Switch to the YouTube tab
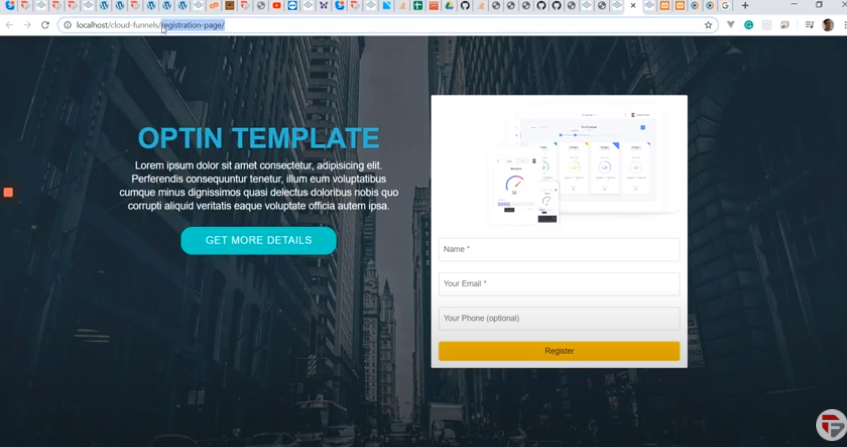Screen dimensions: 847x447 click(277, 6)
